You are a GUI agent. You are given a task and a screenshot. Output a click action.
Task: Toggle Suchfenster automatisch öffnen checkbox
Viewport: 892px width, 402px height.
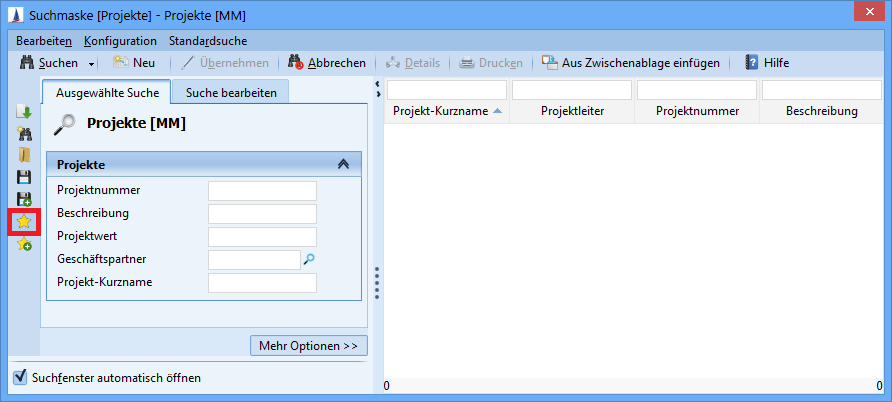tap(19, 377)
